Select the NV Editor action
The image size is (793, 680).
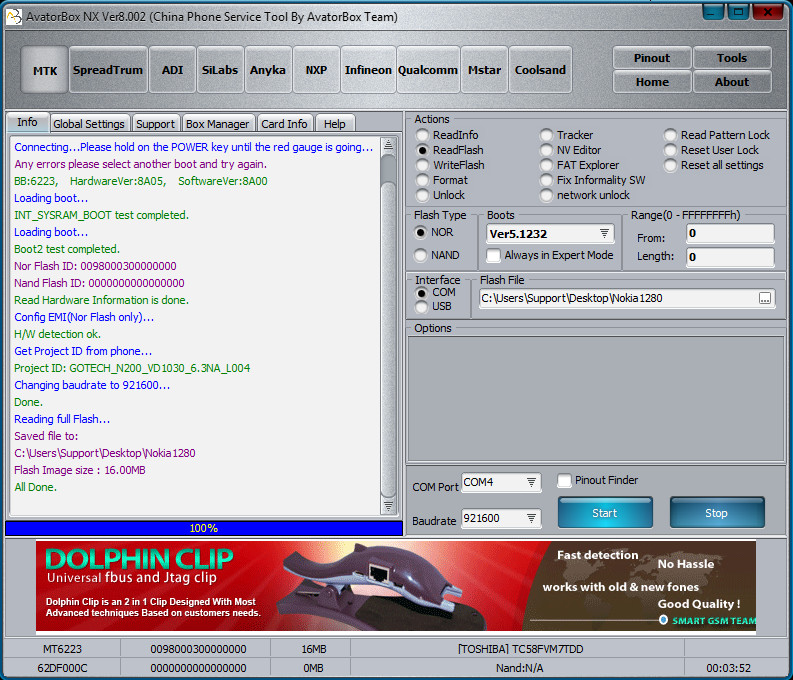571,150
